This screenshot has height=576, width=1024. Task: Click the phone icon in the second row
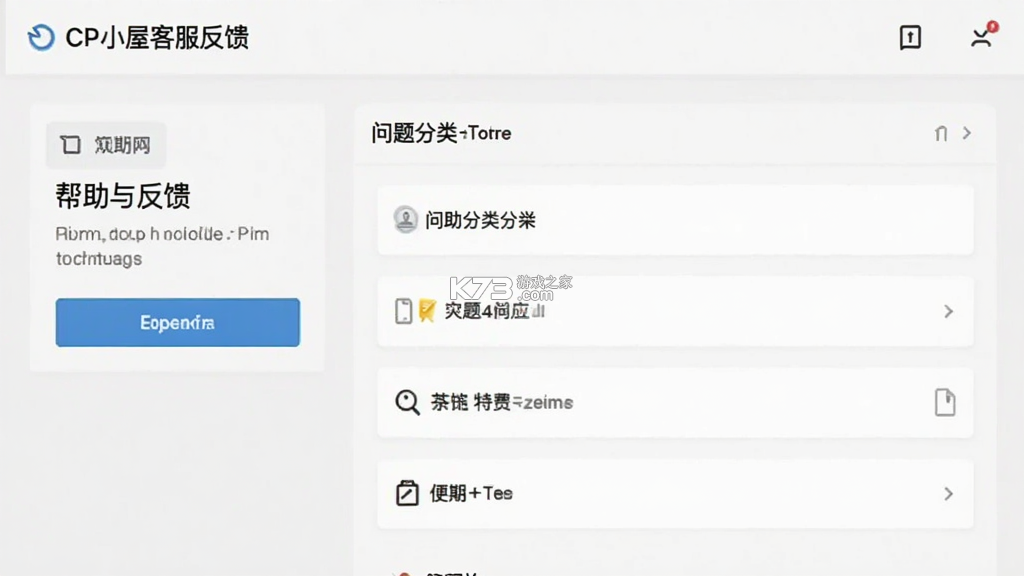[x=404, y=311]
